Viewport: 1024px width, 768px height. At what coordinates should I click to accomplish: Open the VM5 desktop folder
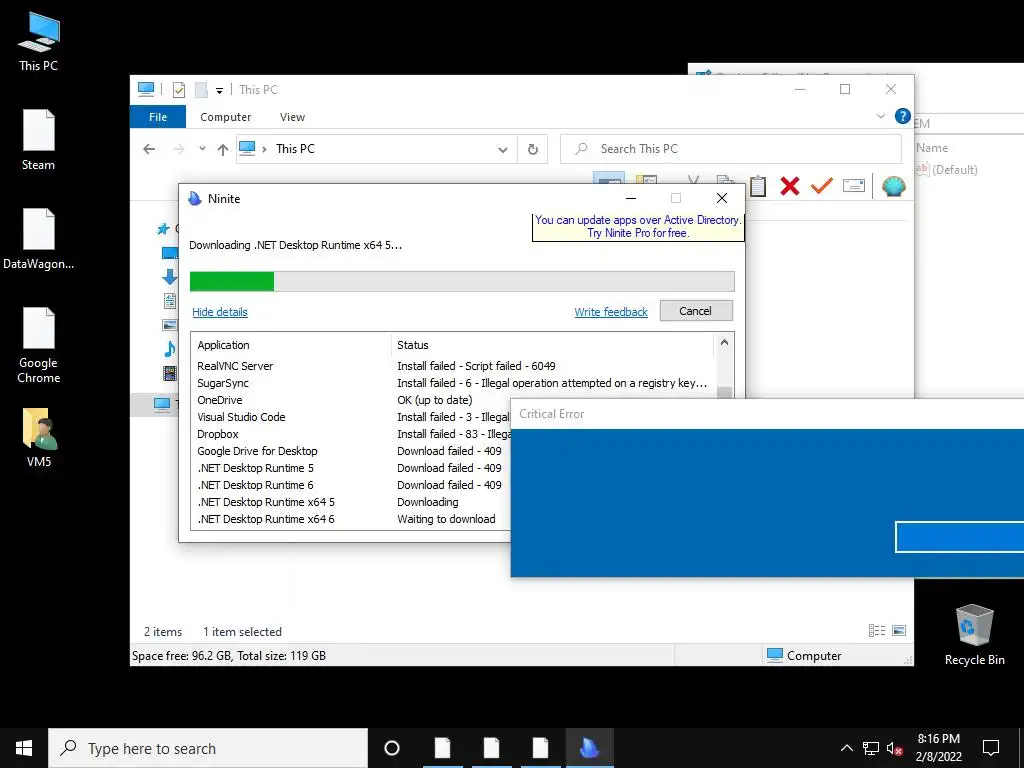pyautogui.click(x=39, y=438)
